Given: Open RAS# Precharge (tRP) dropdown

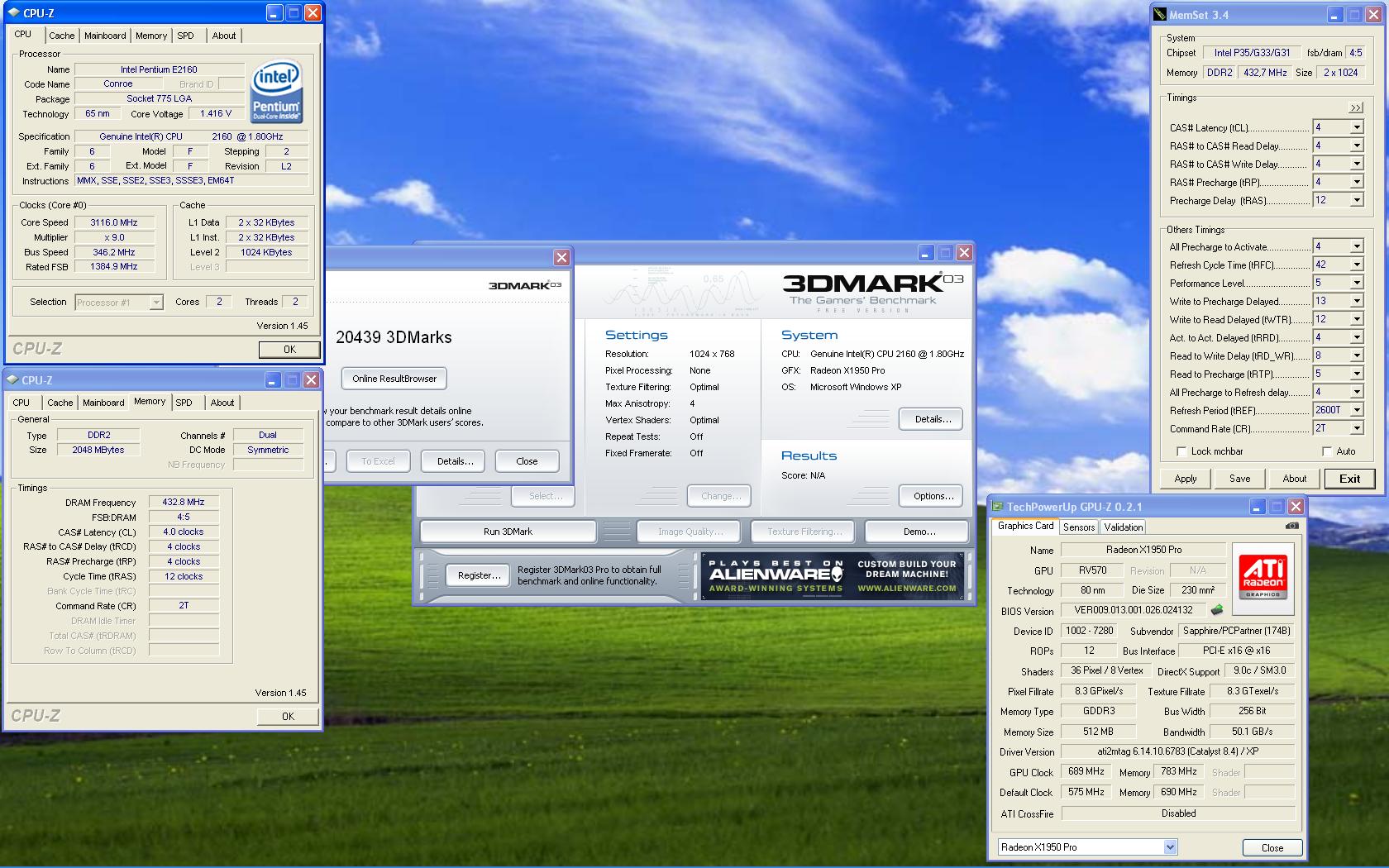Looking at the screenshot, I should click(1357, 182).
